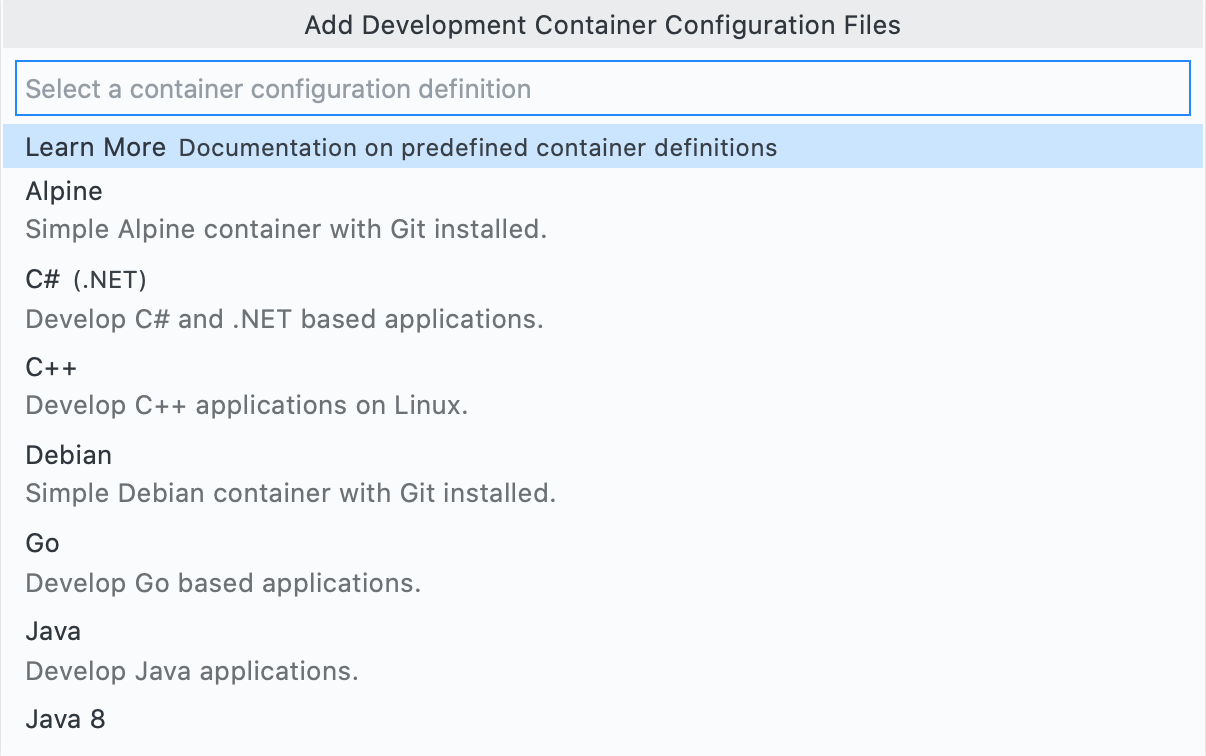The height and width of the screenshot is (756, 1206).
Task: Select the Java container configuration
Action: pos(52,631)
